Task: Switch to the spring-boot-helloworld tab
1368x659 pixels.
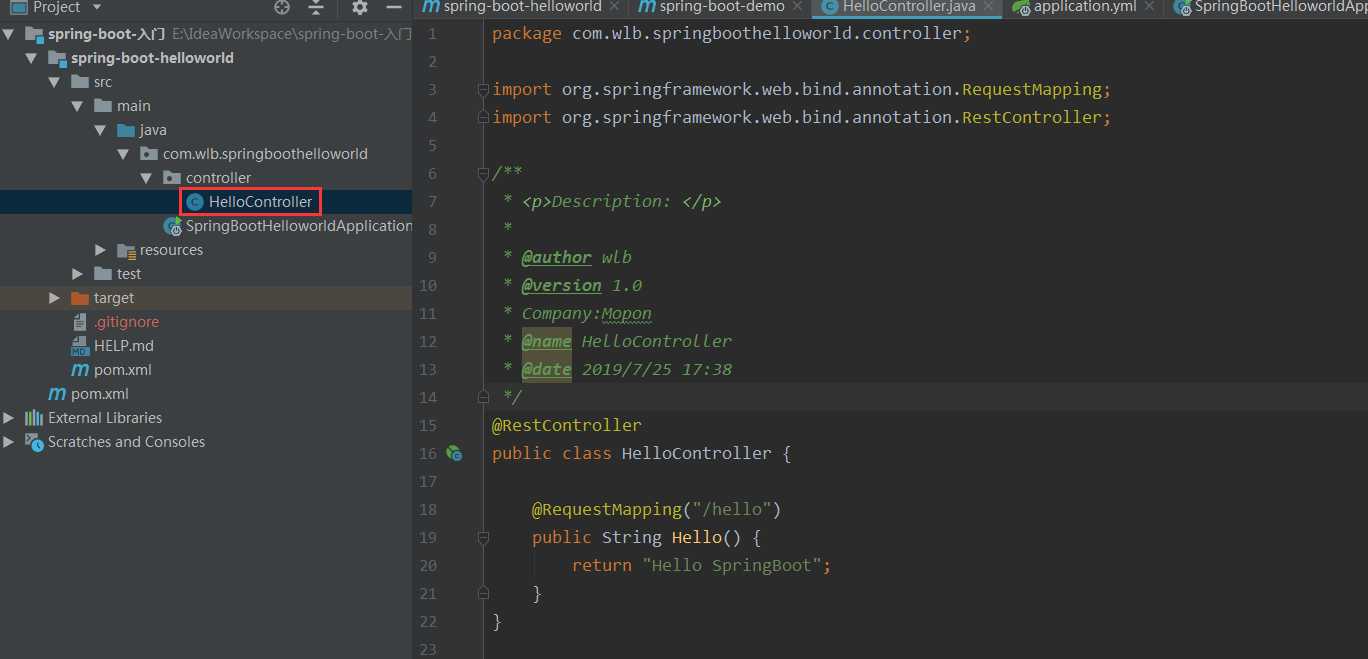Action: pyautogui.click(x=521, y=7)
